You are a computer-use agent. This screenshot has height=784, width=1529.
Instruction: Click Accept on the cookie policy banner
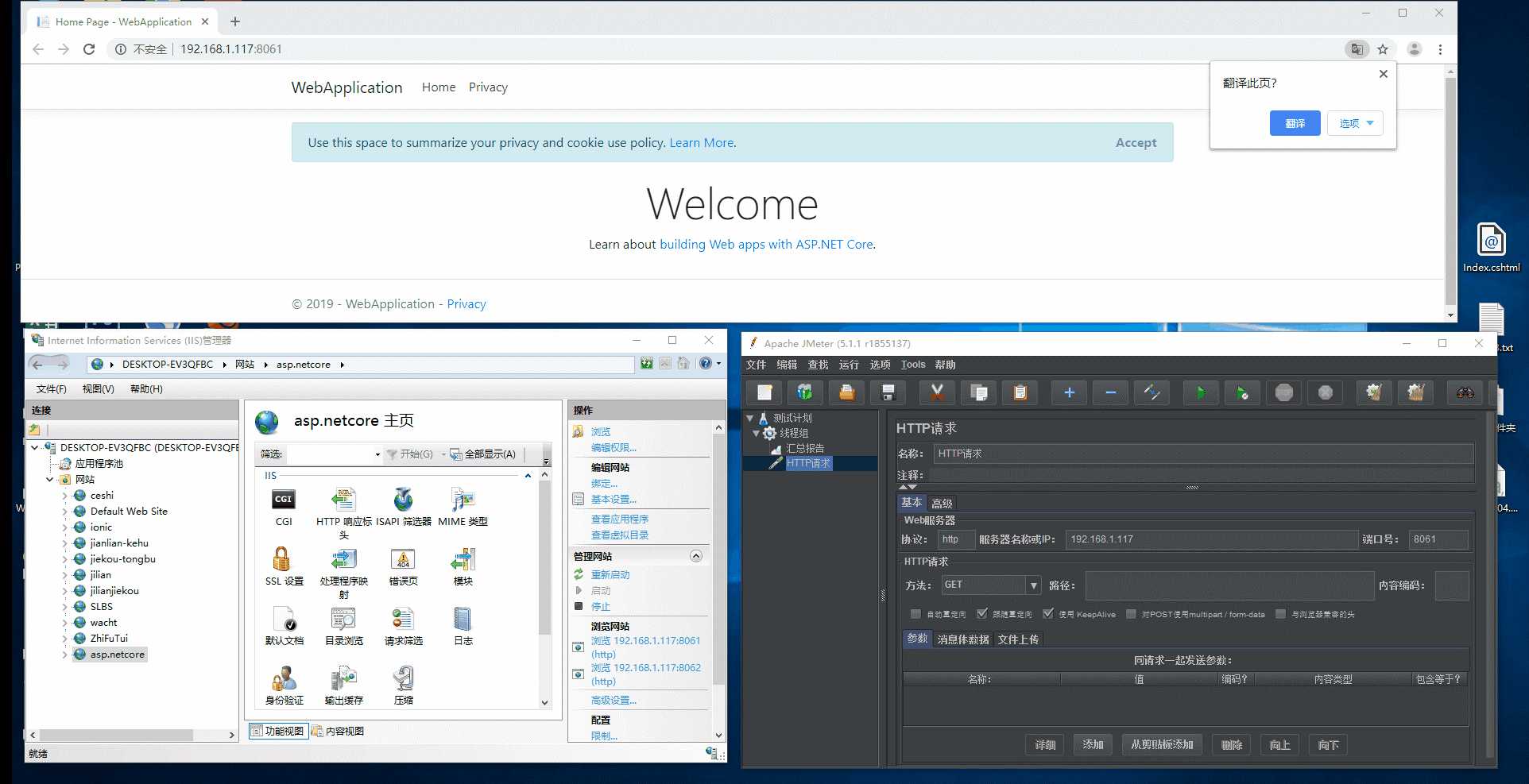click(1136, 143)
